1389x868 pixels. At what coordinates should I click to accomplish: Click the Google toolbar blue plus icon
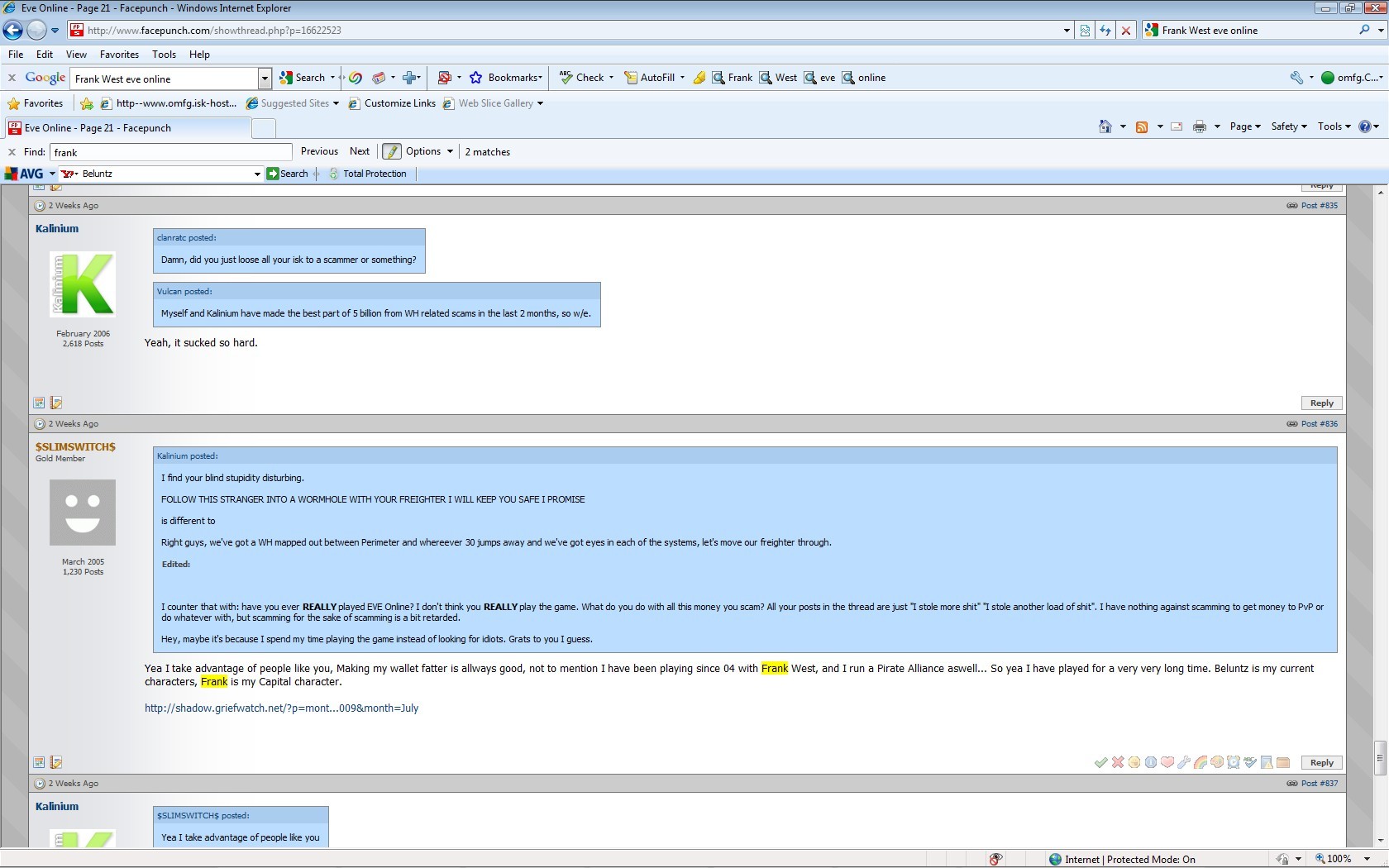(x=409, y=78)
